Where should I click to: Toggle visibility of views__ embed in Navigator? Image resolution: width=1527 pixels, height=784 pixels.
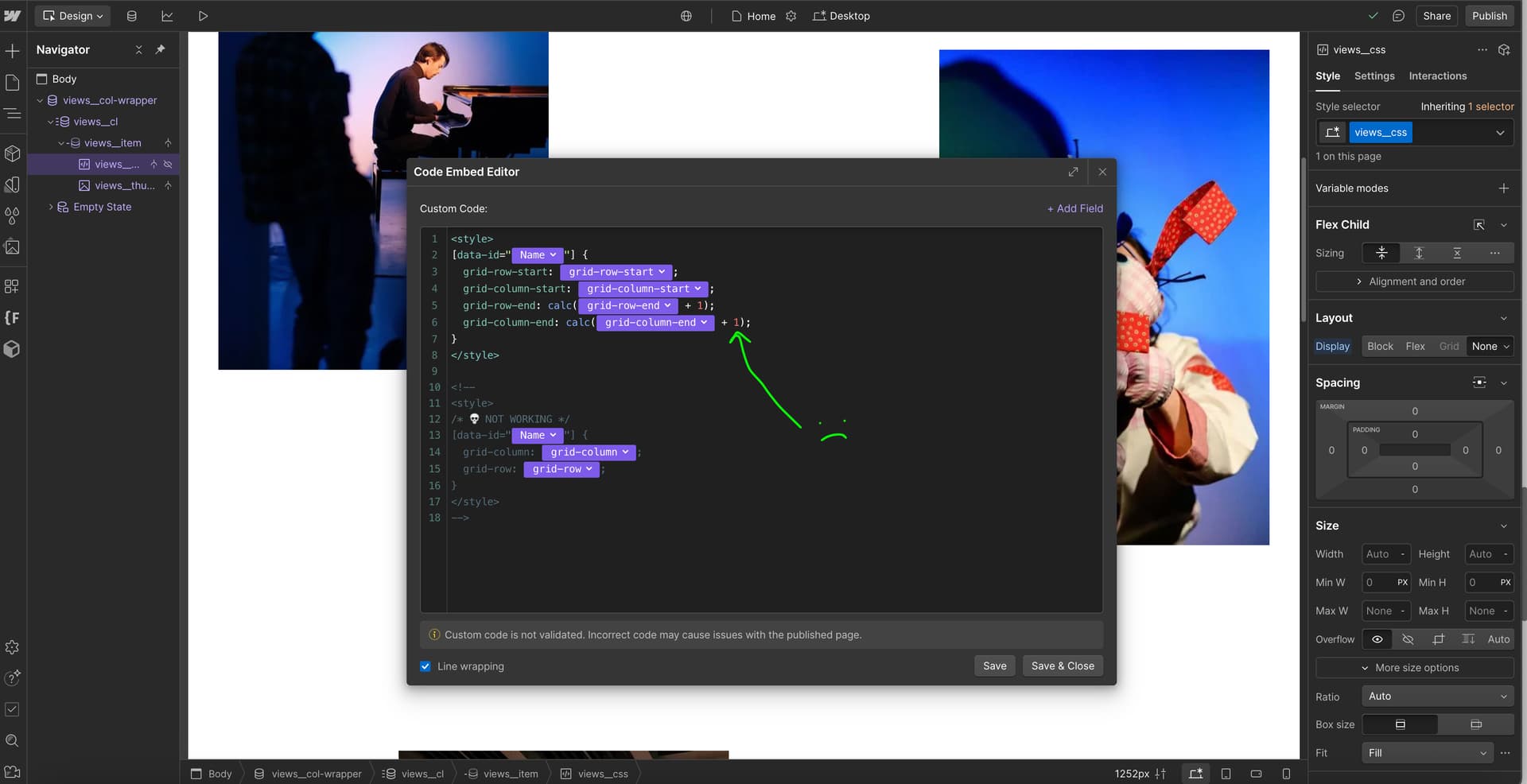(x=168, y=164)
